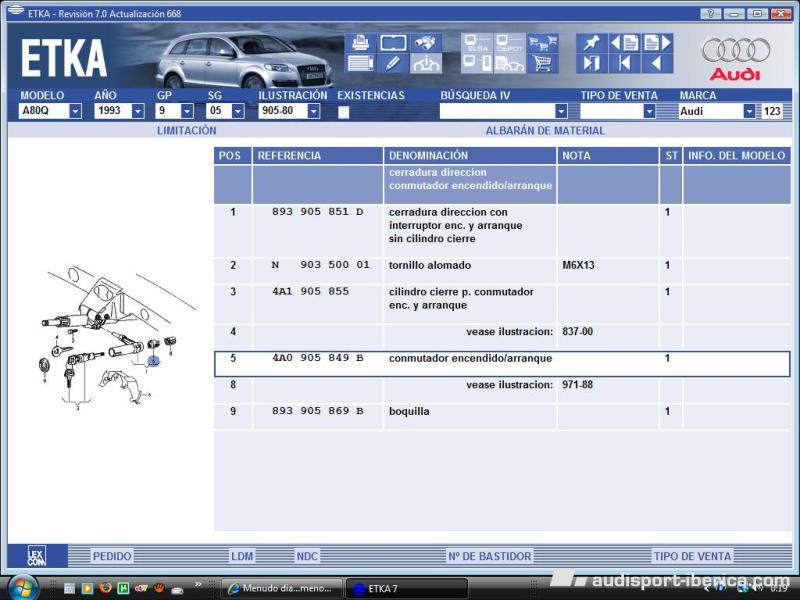Viewport: 800px width, 600px height.
Task: Click the PEDIDO status bar item
Action: (x=112, y=556)
